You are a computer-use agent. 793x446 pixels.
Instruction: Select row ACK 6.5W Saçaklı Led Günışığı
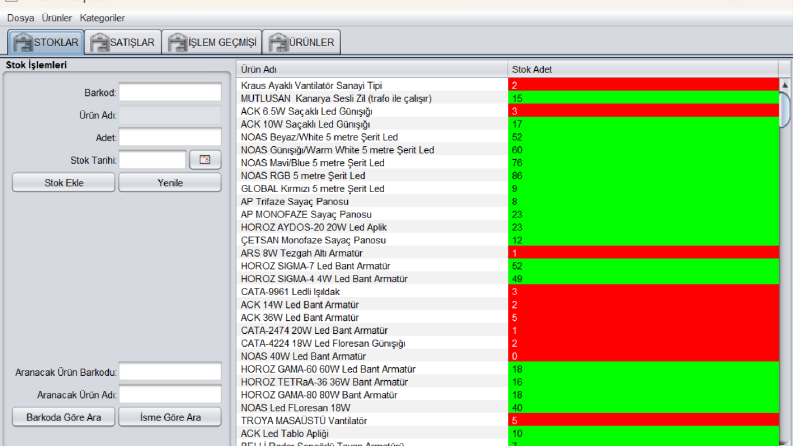(x=508, y=111)
